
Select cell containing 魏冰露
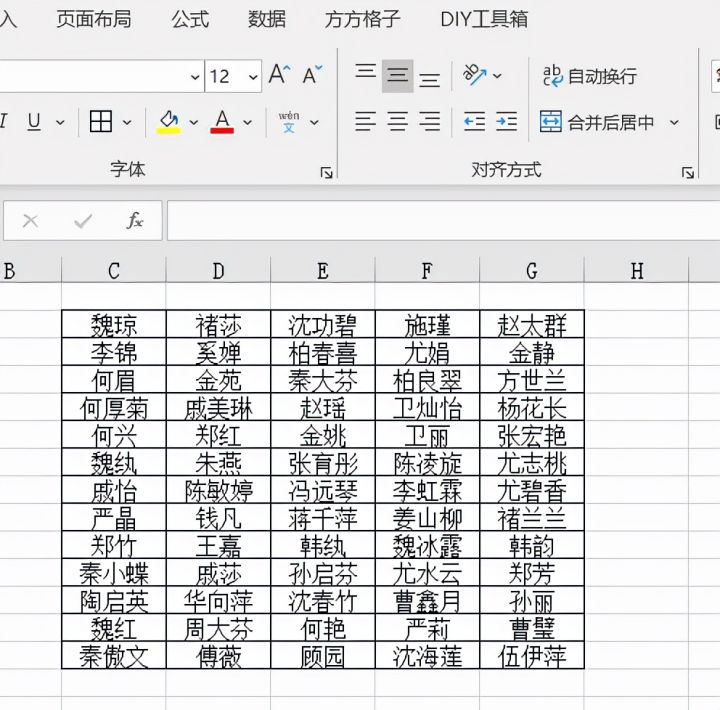pos(427,545)
